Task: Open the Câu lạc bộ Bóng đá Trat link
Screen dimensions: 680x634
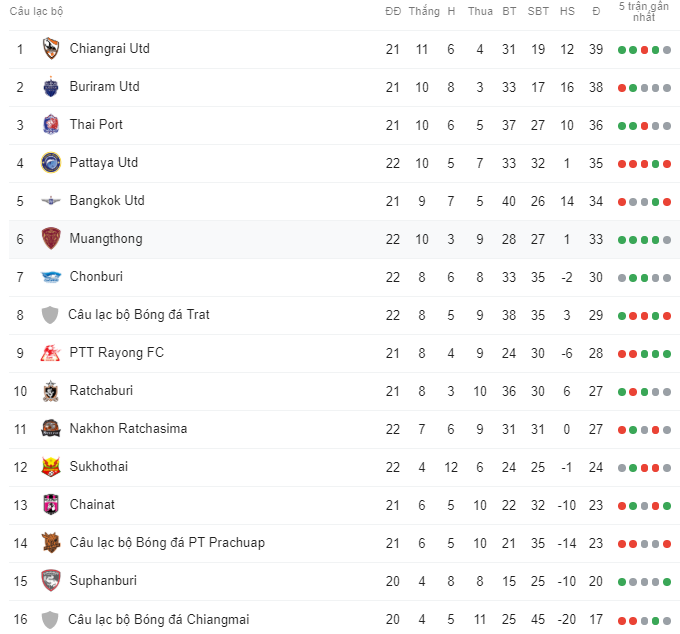Action: click(x=139, y=314)
